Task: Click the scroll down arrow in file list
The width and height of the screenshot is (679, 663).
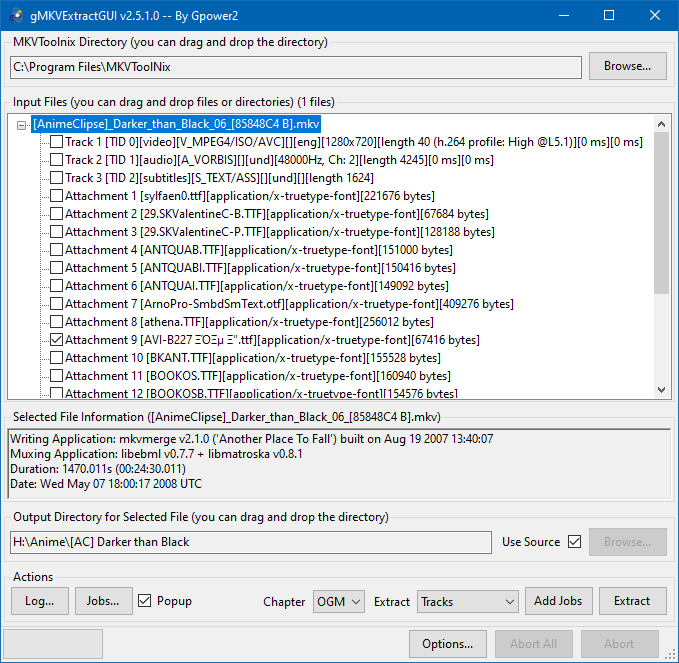Action: click(x=661, y=390)
